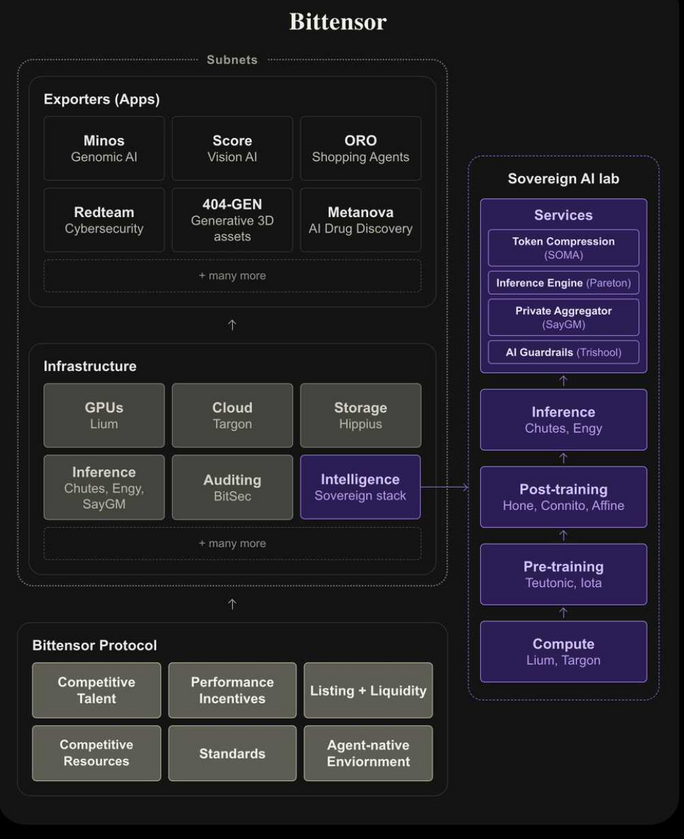
Task: Click the Sovereign AI lab heading
Action: click(564, 179)
